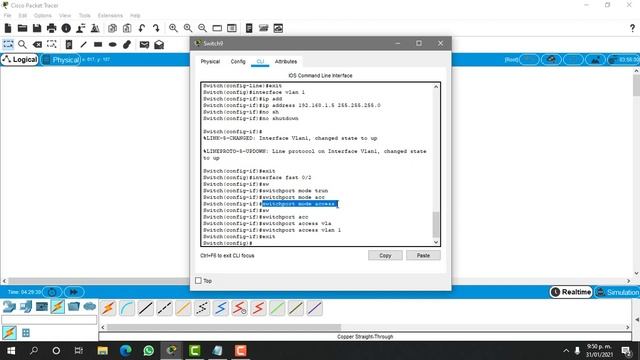The height and width of the screenshot is (360, 640).
Task: Click the New file icon
Action: pos(8,28)
